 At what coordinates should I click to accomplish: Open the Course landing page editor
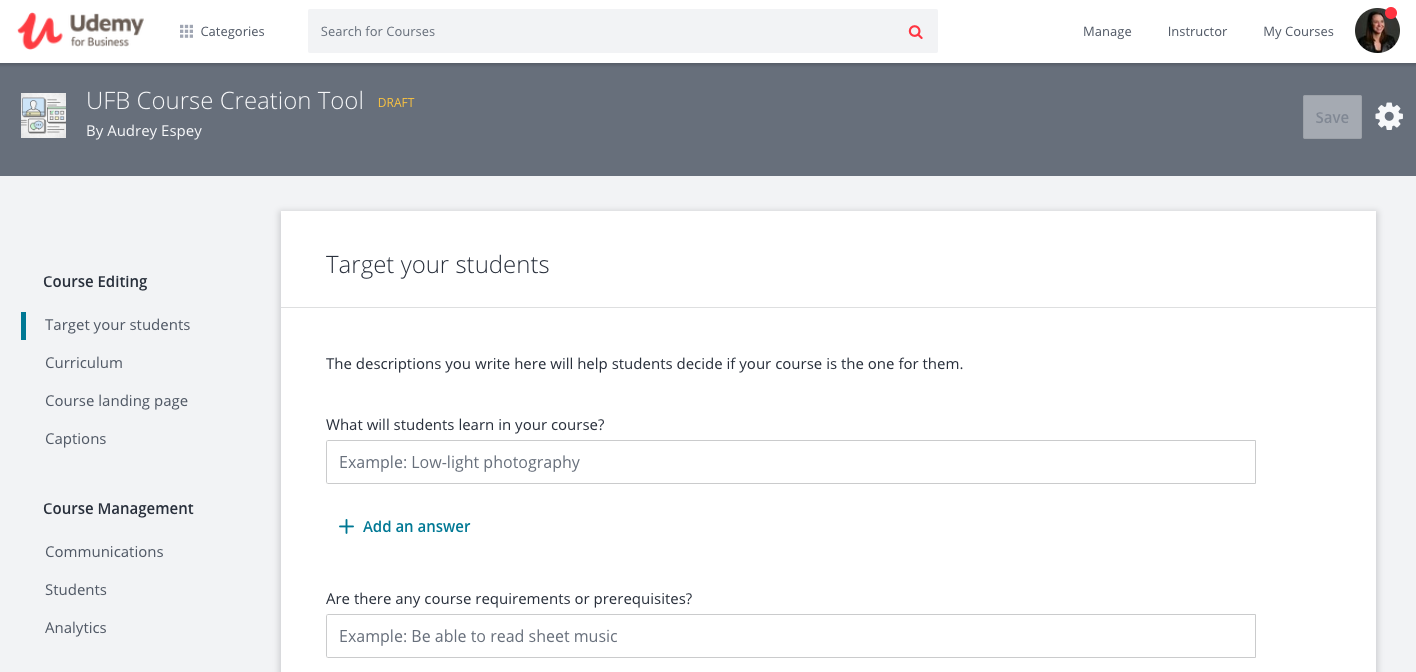116,400
